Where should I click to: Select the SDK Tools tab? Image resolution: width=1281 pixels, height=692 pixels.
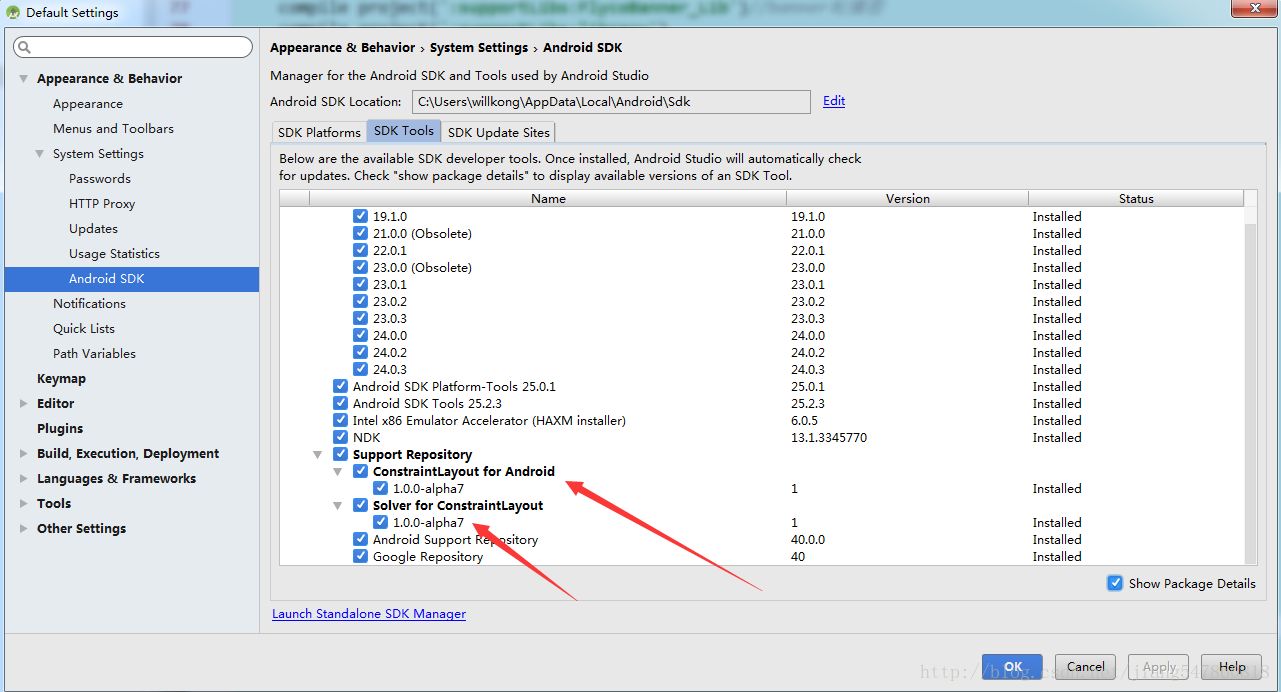coord(404,131)
